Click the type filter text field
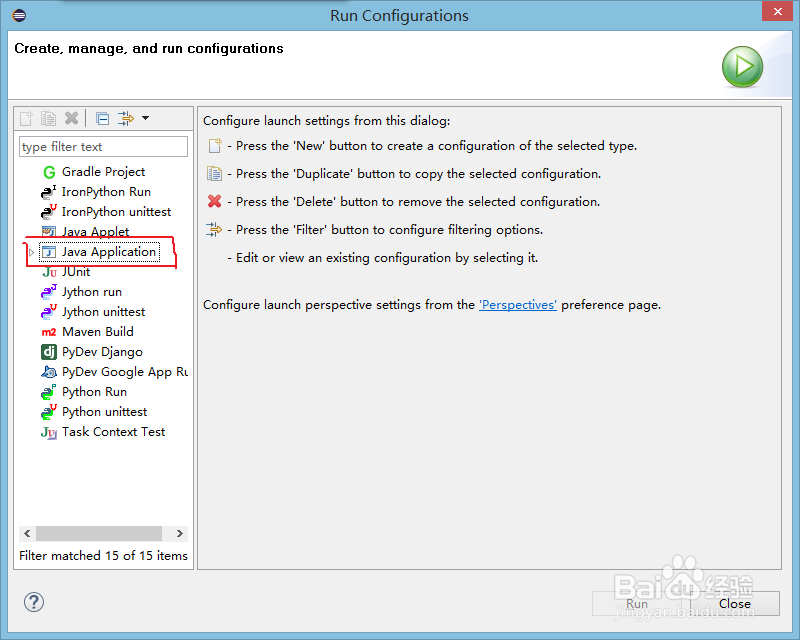800x640 pixels. tap(103, 147)
